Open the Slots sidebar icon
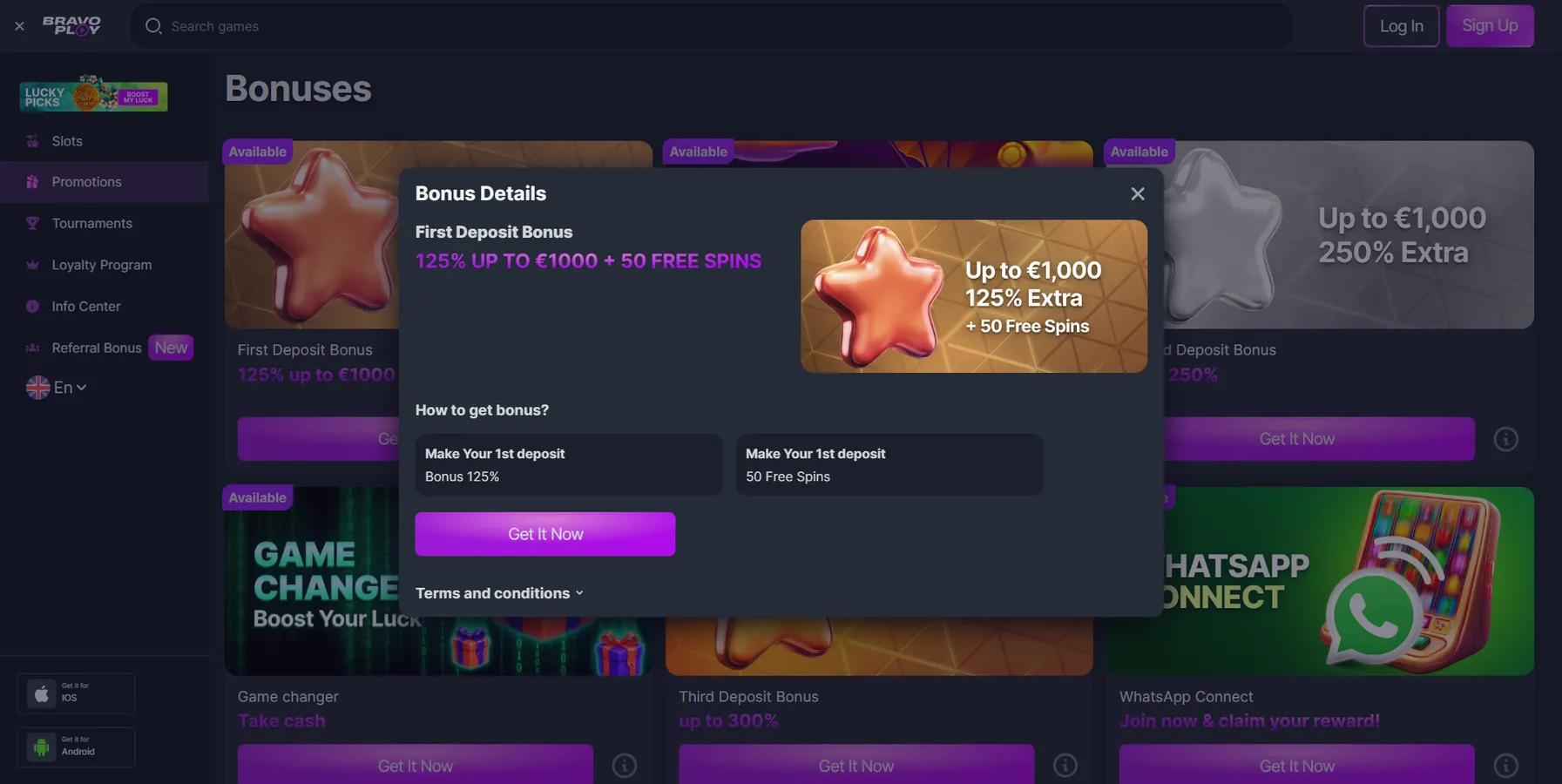Image resolution: width=1562 pixels, height=784 pixels. pyautogui.click(x=32, y=141)
